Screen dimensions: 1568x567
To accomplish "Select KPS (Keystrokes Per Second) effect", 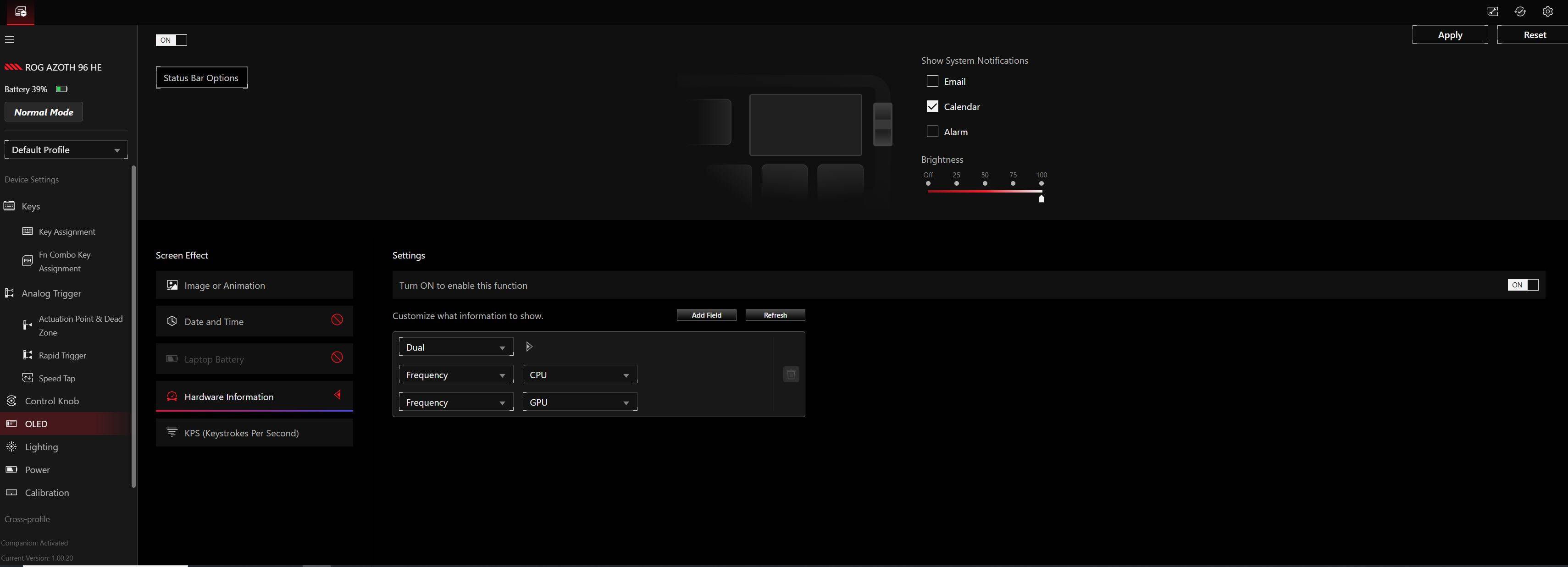I will (x=254, y=433).
